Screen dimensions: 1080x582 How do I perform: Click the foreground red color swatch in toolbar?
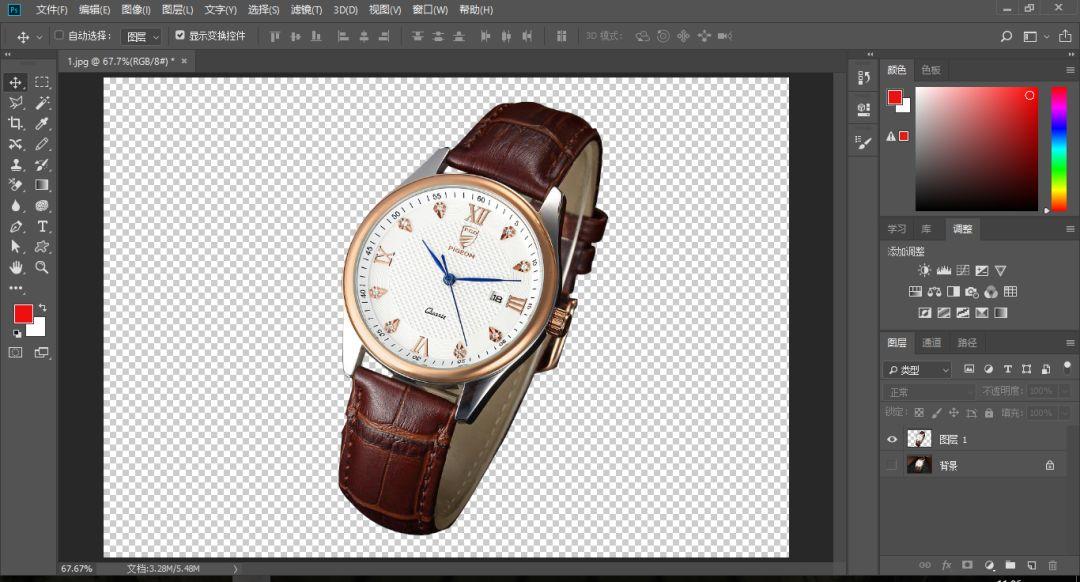click(23, 314)
